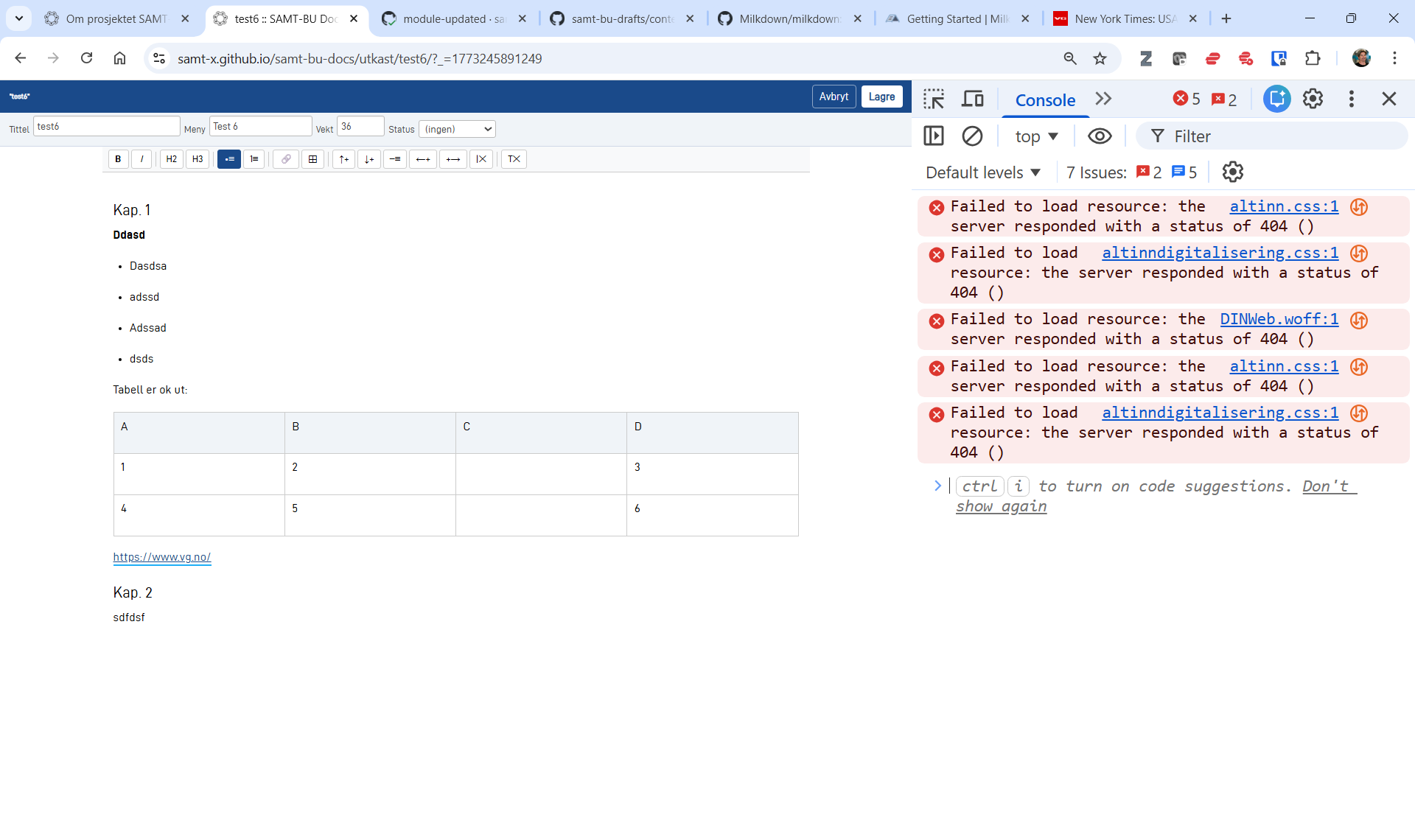Open the top context selector
The height and width of the screenshot is (840, 1415).
coord(1036,136)
